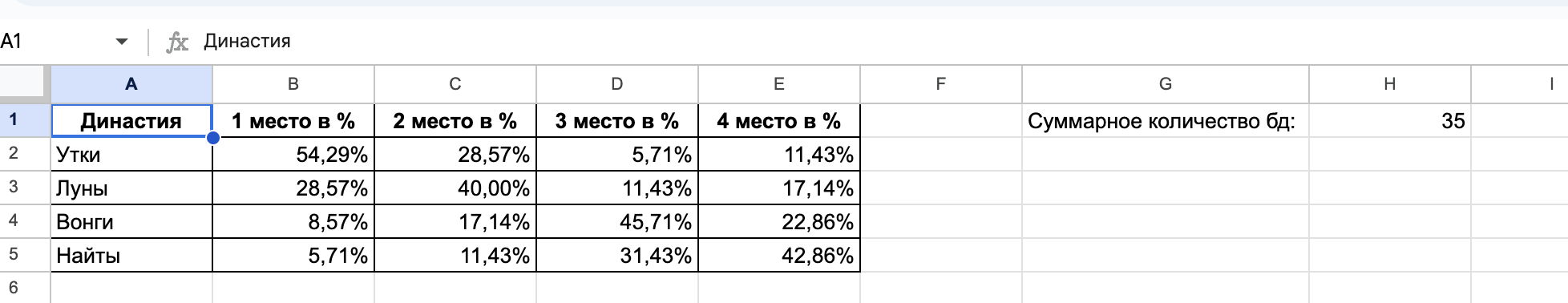
Task: Select column F header
Action: coord(941,84)
